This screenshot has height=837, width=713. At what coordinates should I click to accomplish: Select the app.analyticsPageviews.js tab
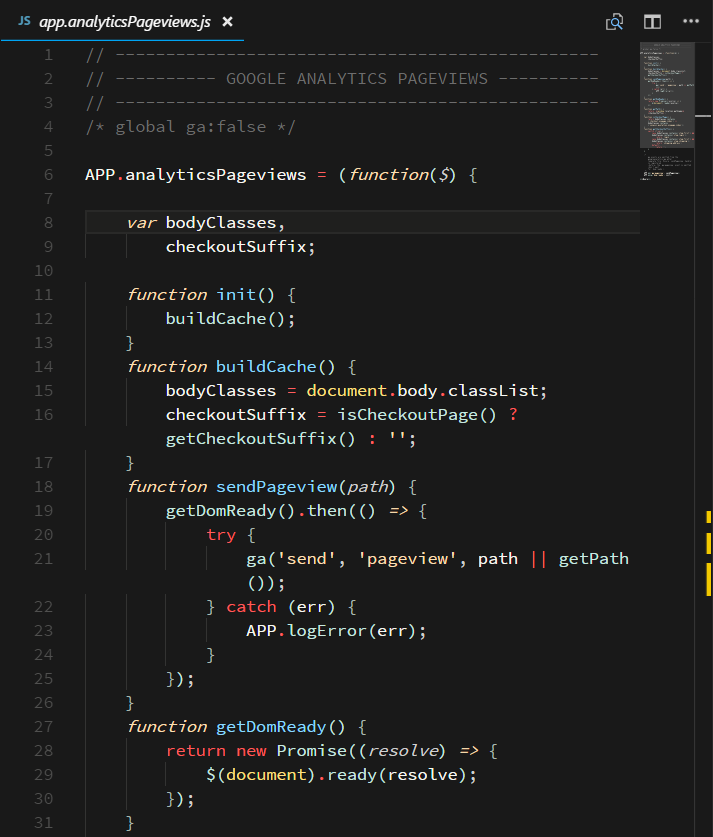pos(122,21)
